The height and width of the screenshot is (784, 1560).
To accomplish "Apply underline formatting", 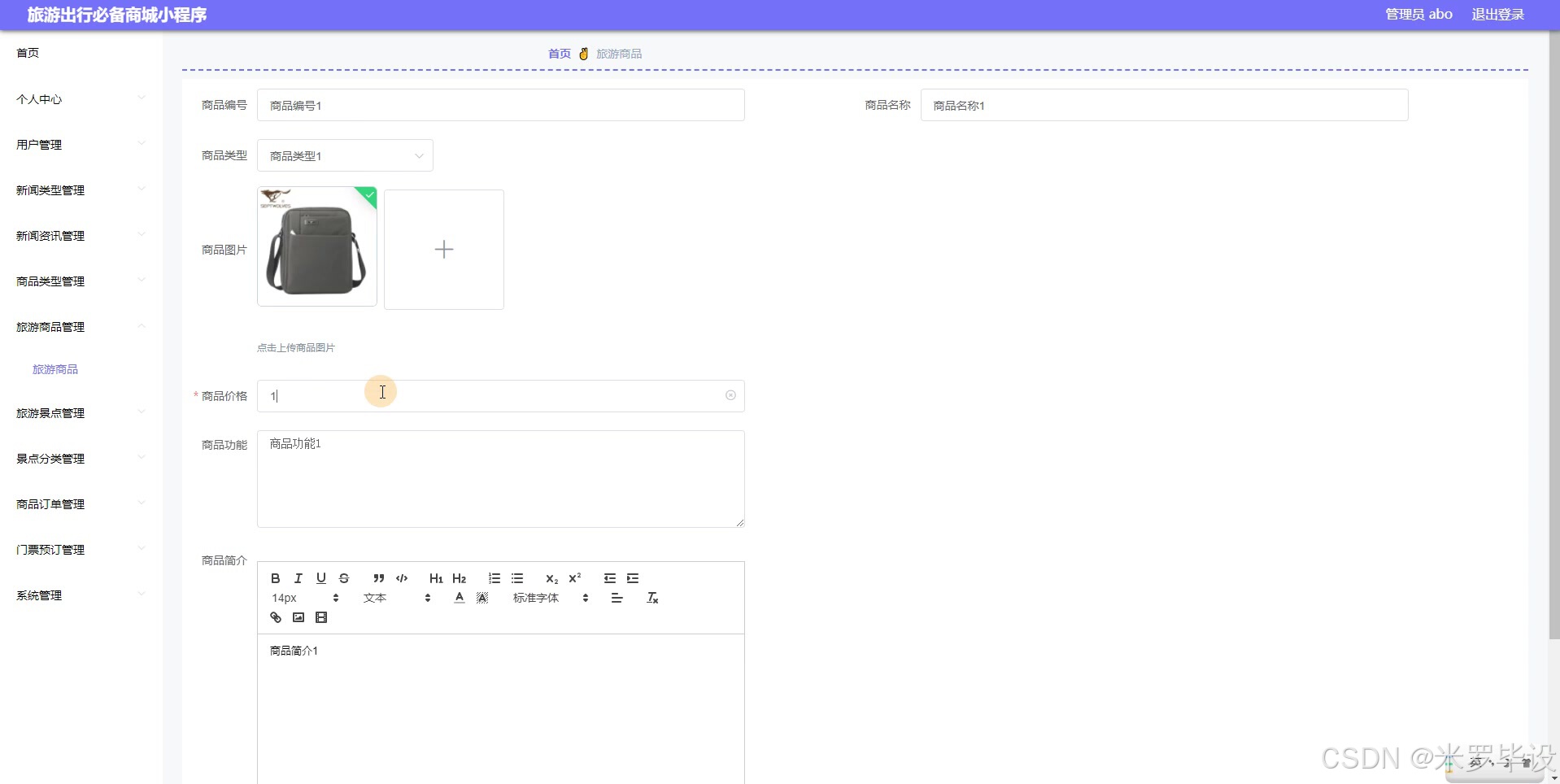I will (320, 578).
